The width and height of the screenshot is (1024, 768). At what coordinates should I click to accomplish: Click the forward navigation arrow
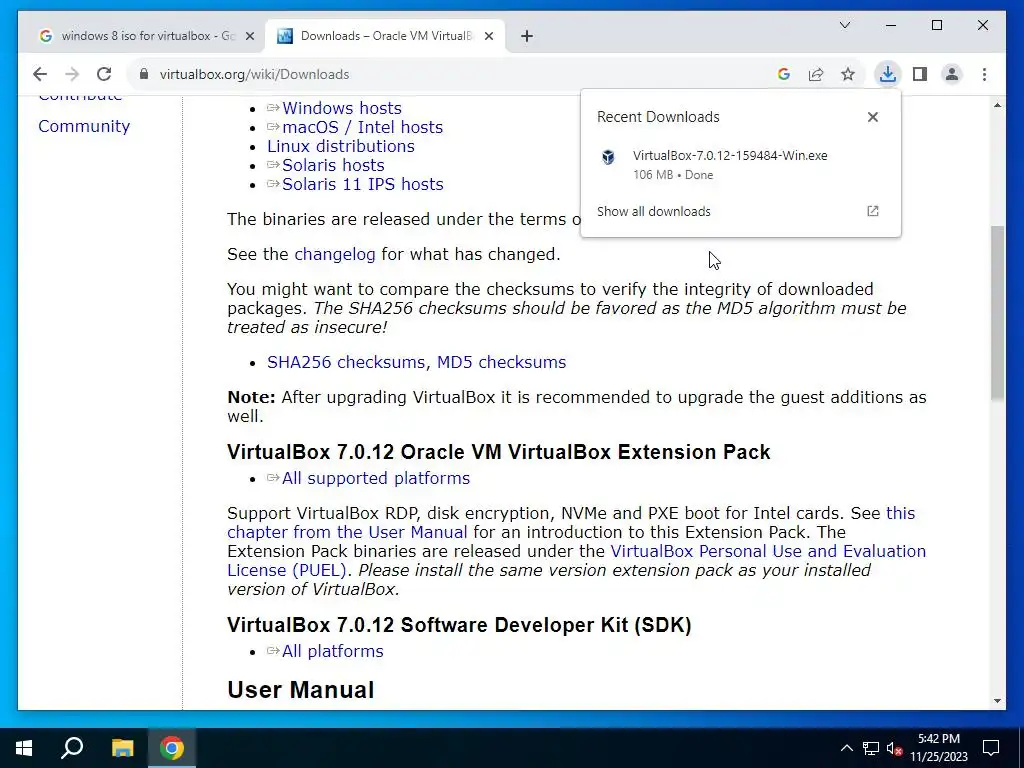[x=72, y=74]
